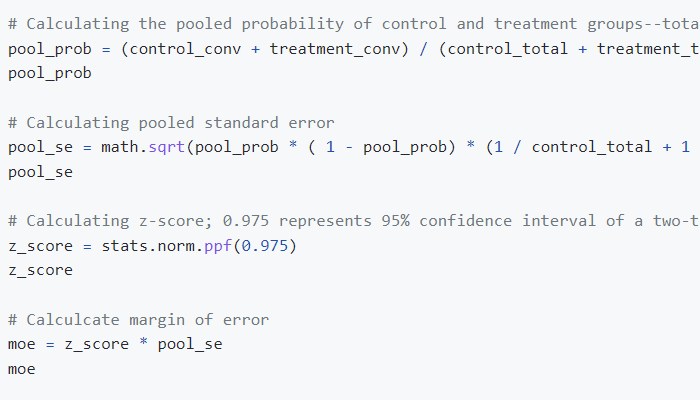The width and height of the screenshot is (700, 400).
Task: Click control_total in the pool_prob formula
Action: click(x=508, y=49)
